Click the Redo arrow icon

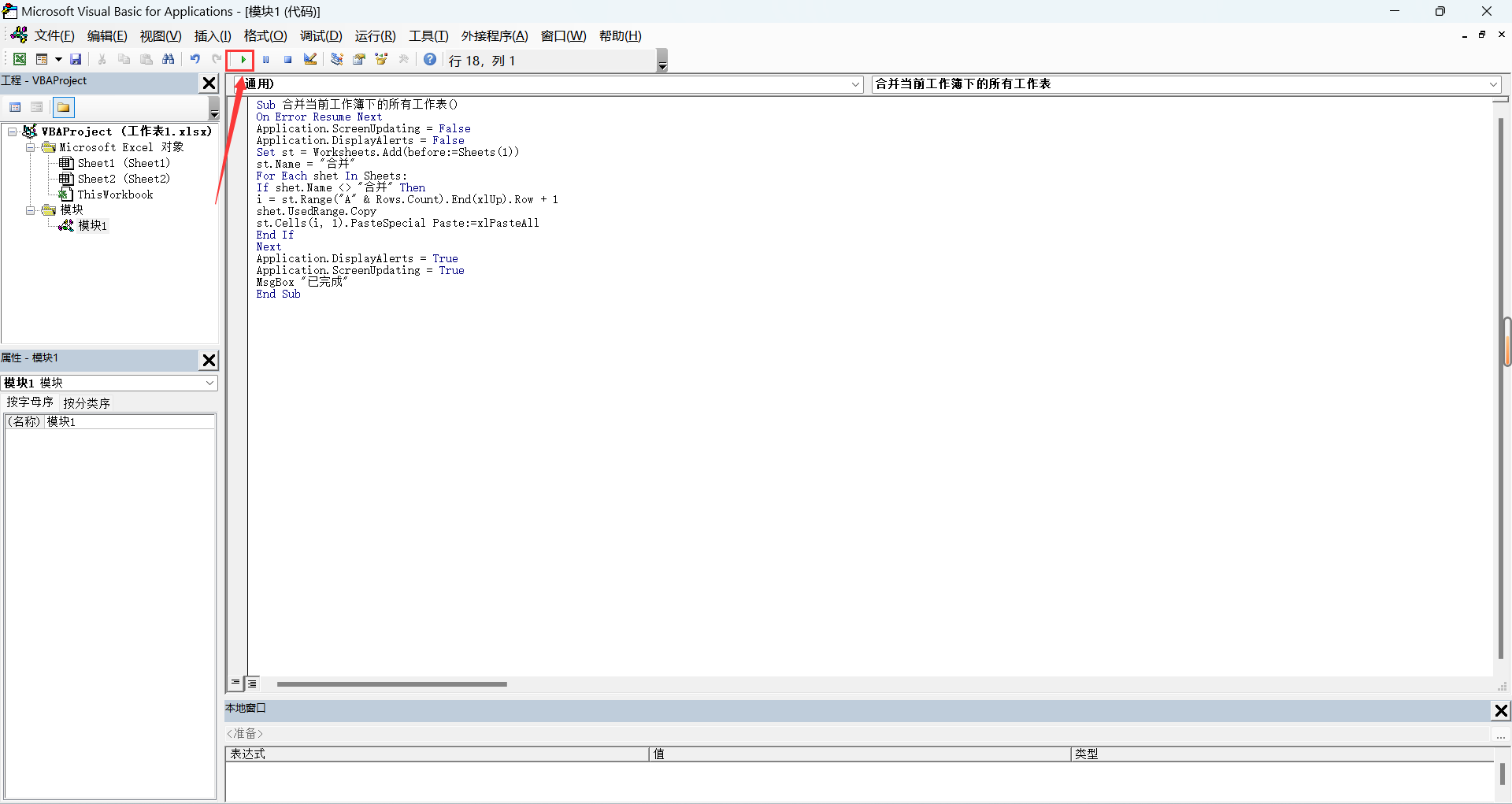pyautogui.click(x=216, y=60)
